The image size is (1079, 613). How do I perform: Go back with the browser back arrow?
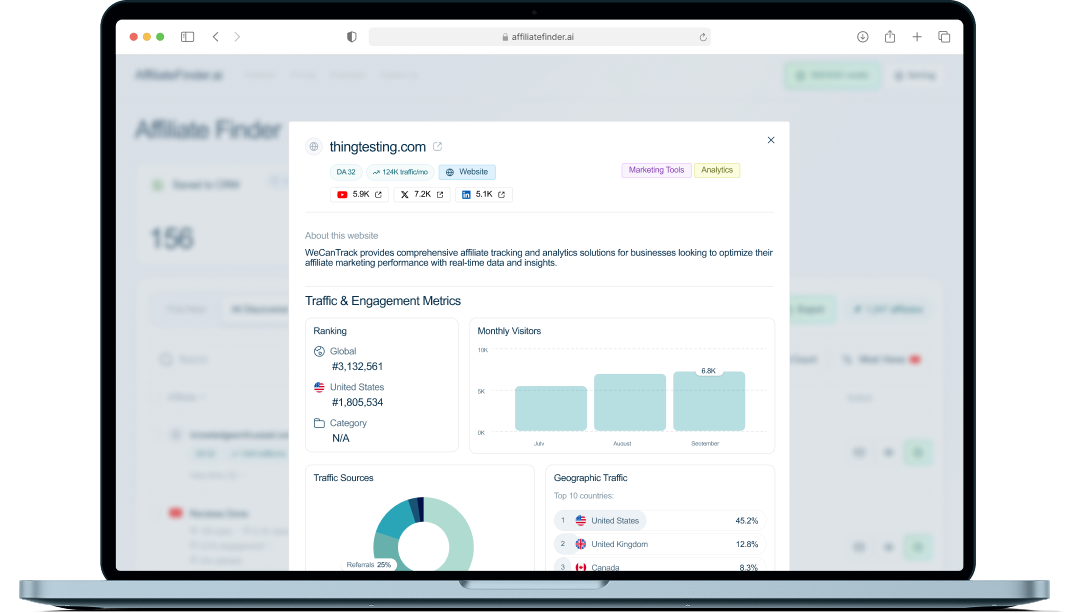(215, 36)
